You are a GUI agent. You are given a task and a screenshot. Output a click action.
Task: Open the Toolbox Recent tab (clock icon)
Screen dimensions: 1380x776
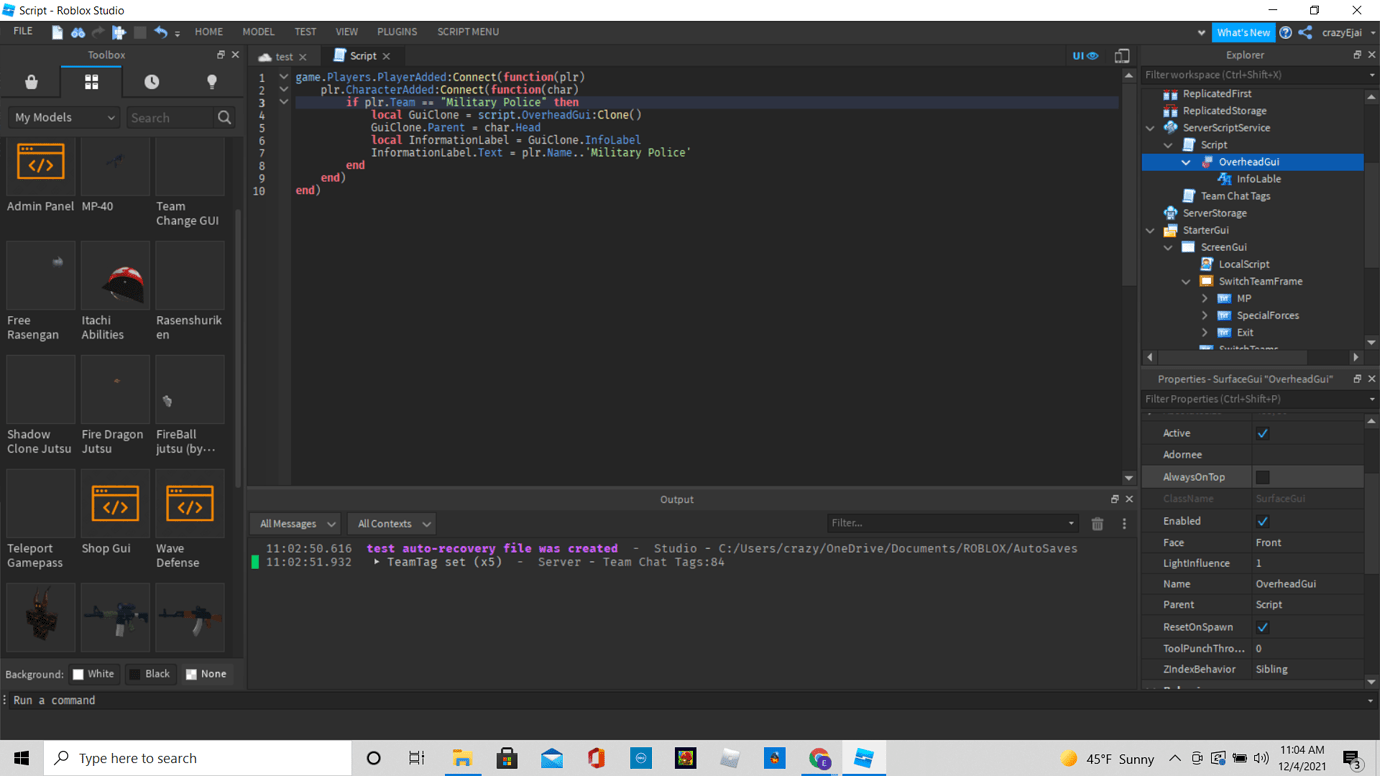(151, 82)
